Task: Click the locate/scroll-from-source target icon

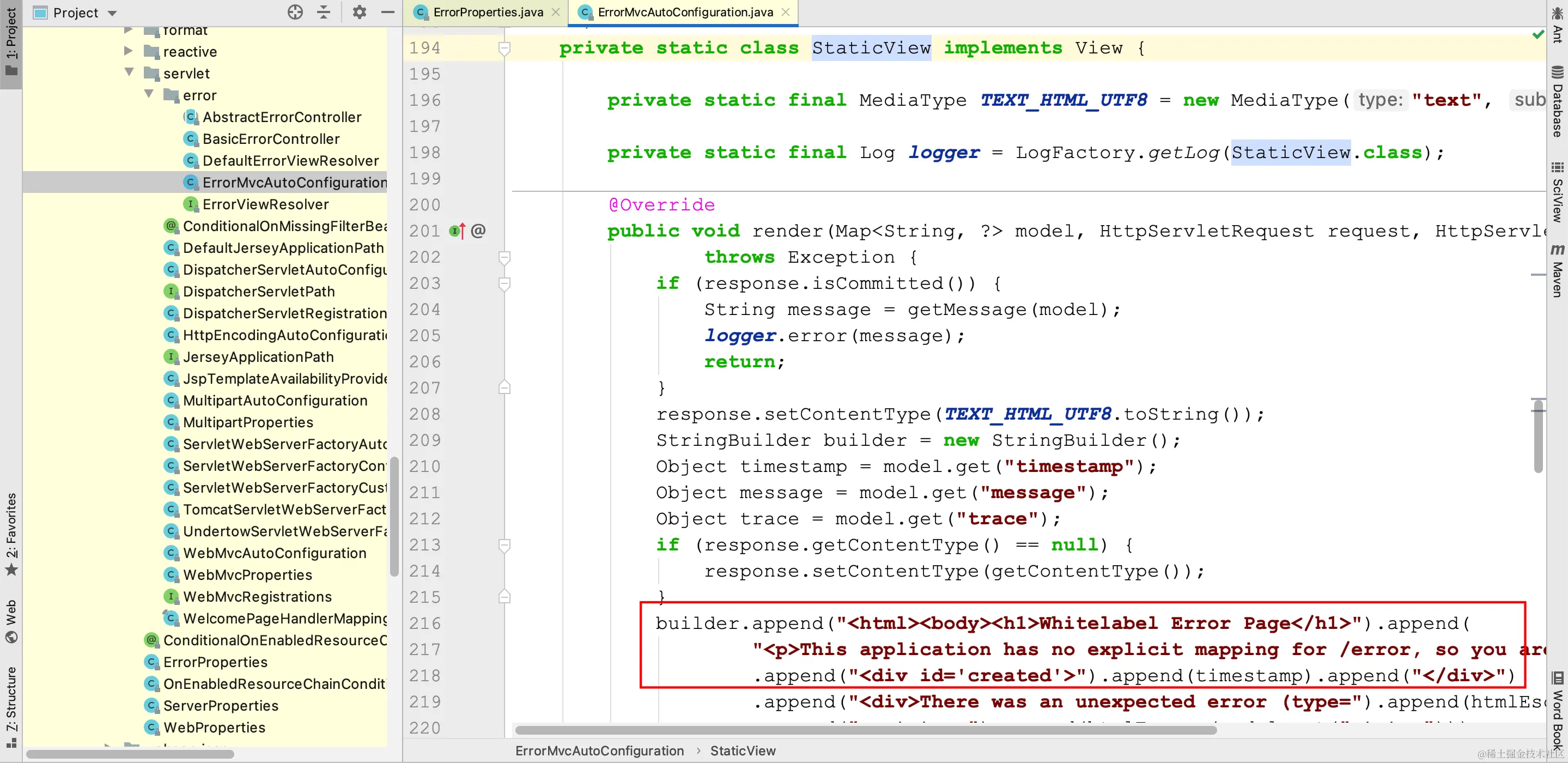Action: pos(295,12)
